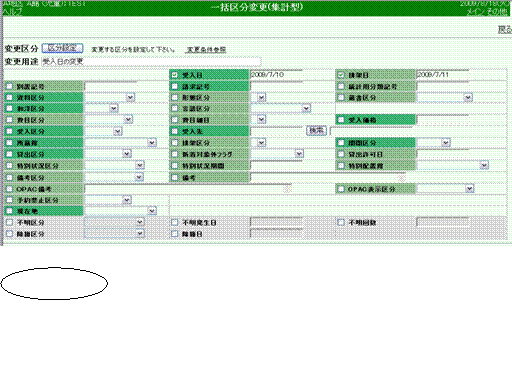
Task: Click the 受入日 date field
Action: coord(276,75)
